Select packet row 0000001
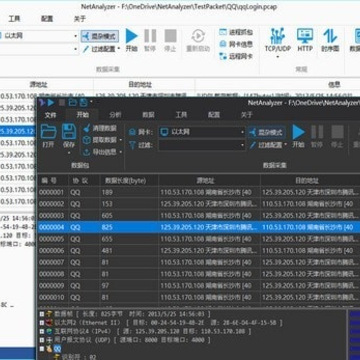Screen dimensions: 360x360 (x=199, y=192)
